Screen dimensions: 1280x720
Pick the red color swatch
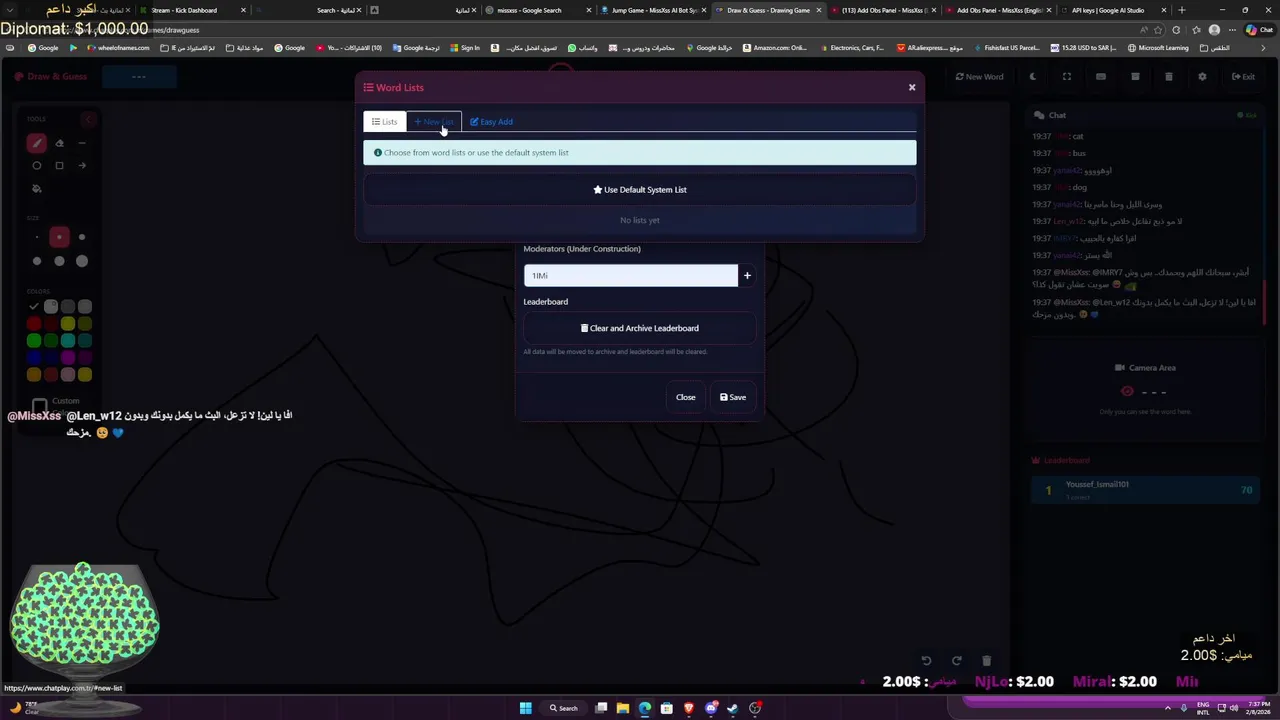pos(34,324)
